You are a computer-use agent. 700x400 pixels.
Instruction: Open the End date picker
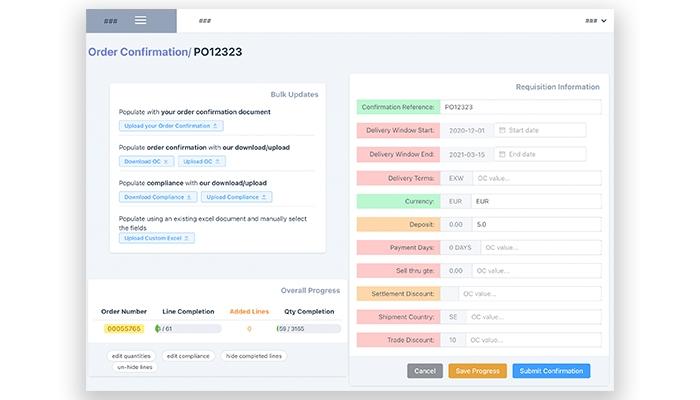pos(540,154)
